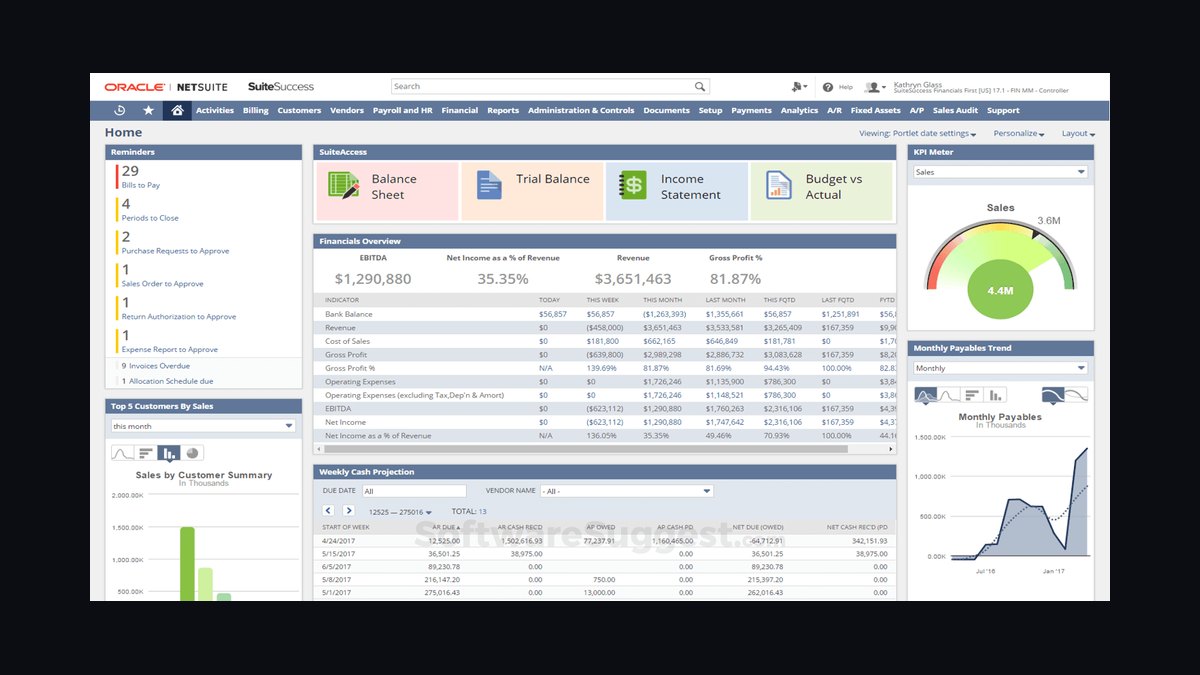
Task: Open the Shortcuts star icon
Action: pos(149,110)
